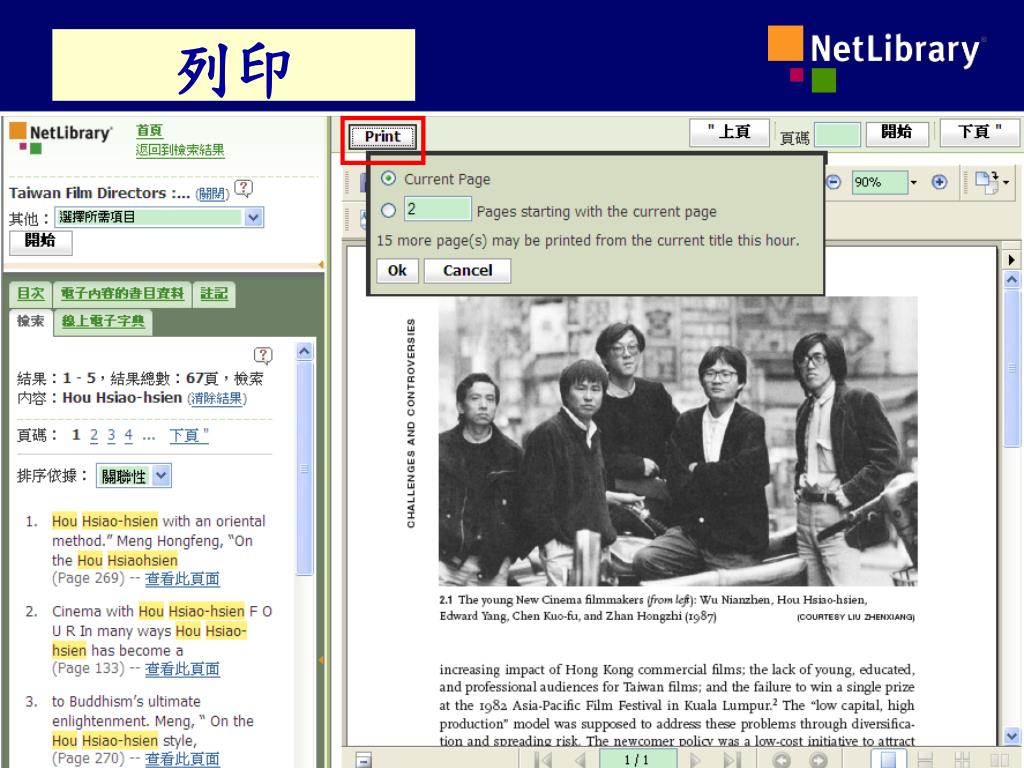Click the document scrollbar down arrow
This screenshot has width=1024, height=768.
[1012, 736]
